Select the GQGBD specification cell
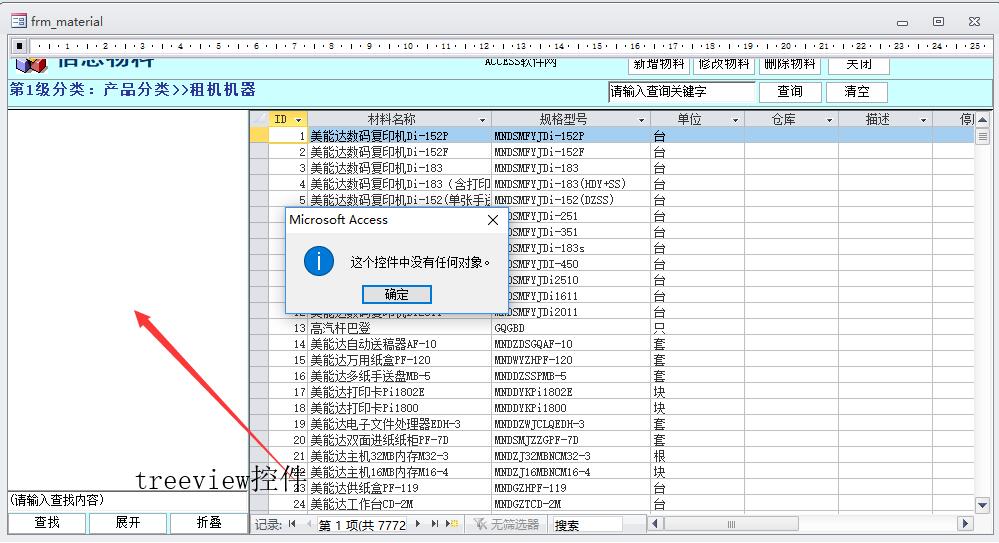The width and height of the screenshot is (999, 543). pyautogui.click(x=571, y=328)
